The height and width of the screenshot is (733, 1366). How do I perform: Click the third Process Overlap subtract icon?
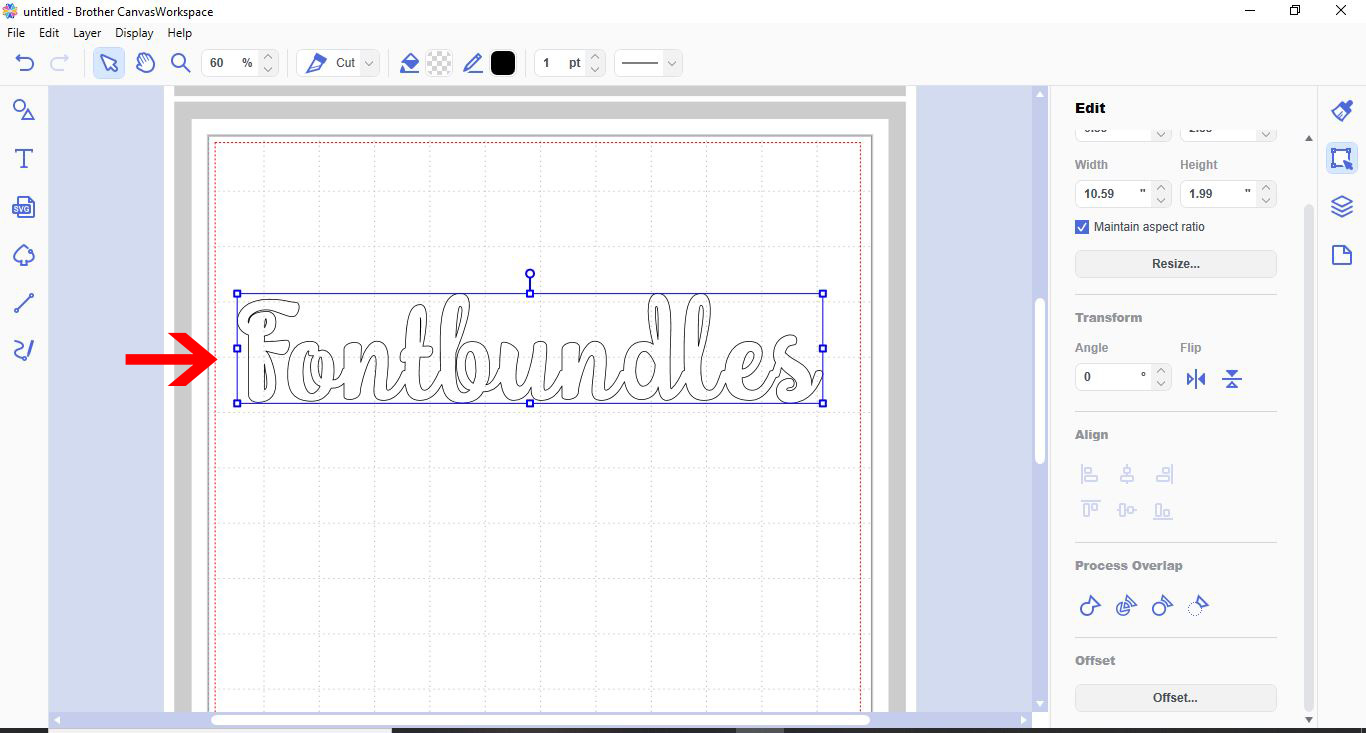pos(1162,605)
